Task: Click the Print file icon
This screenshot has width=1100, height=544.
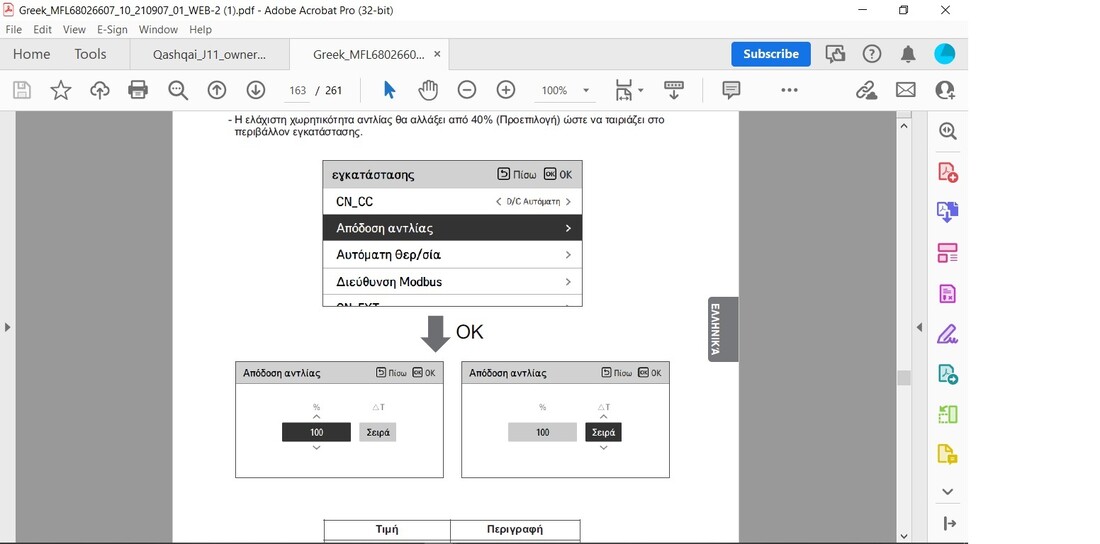Action: point(138,90)
